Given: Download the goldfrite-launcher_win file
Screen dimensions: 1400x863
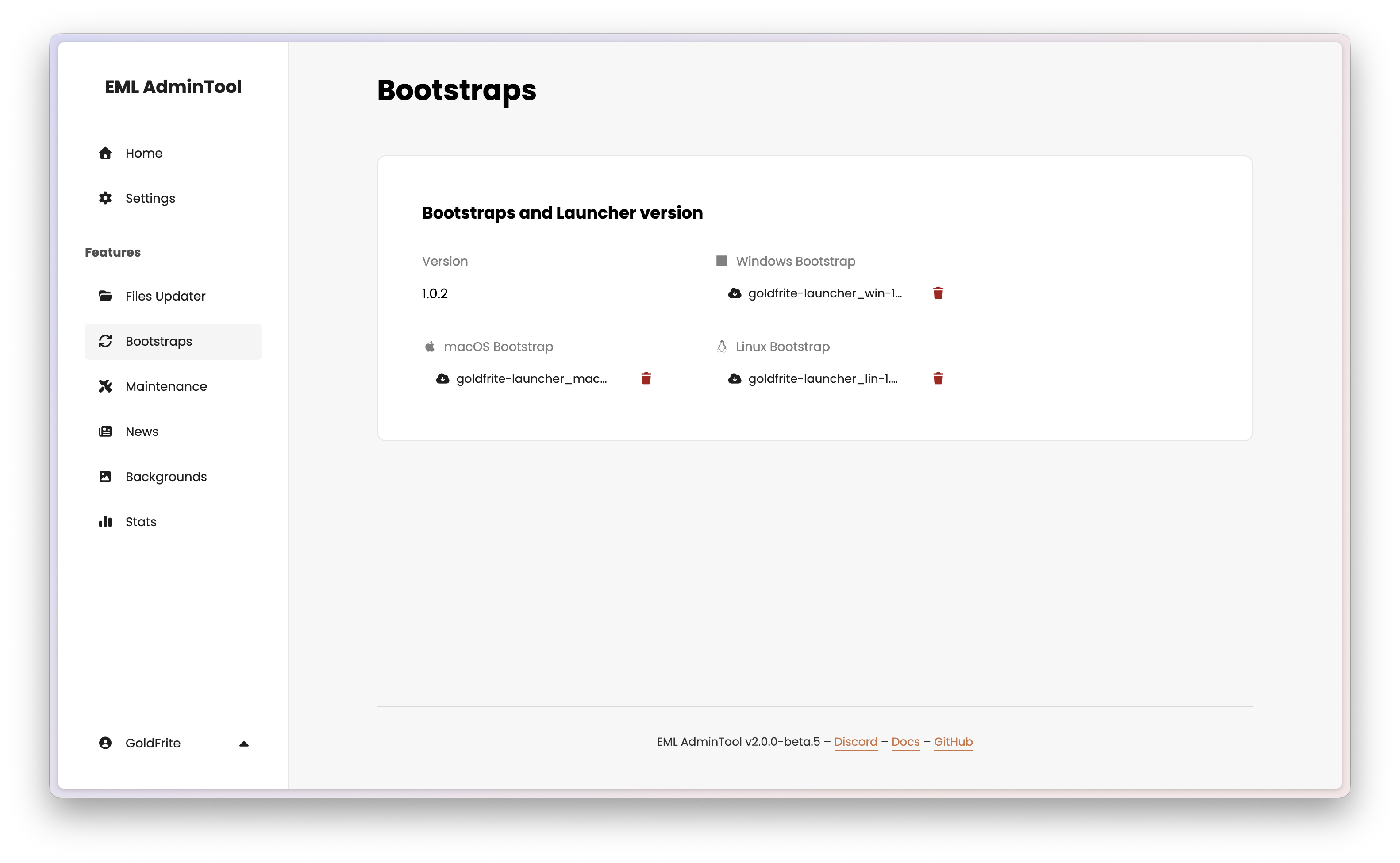Looking at the screenshot, I should (x=734, y=293).
